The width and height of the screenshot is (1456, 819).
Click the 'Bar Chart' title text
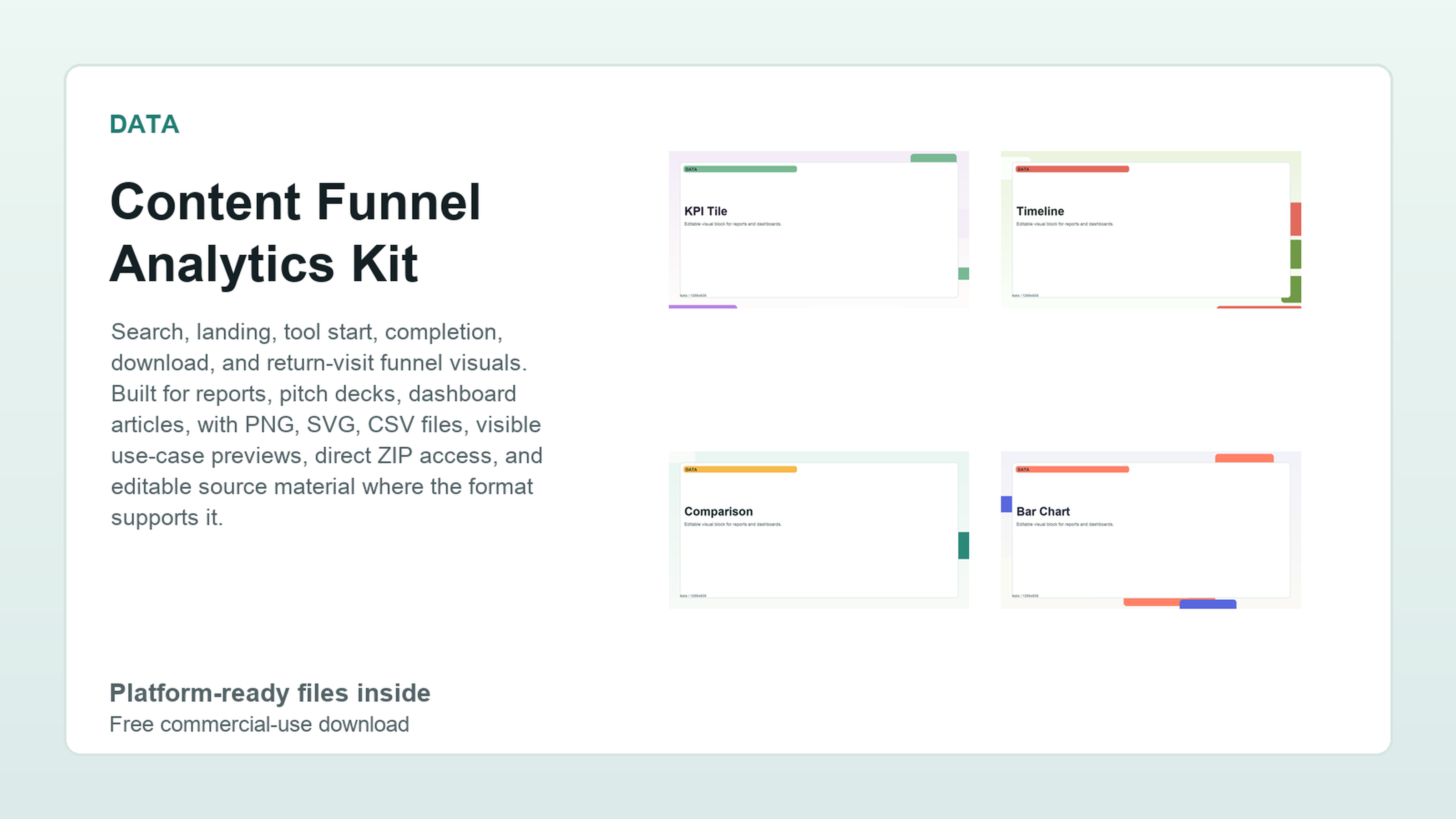(x=1043, y=511)
